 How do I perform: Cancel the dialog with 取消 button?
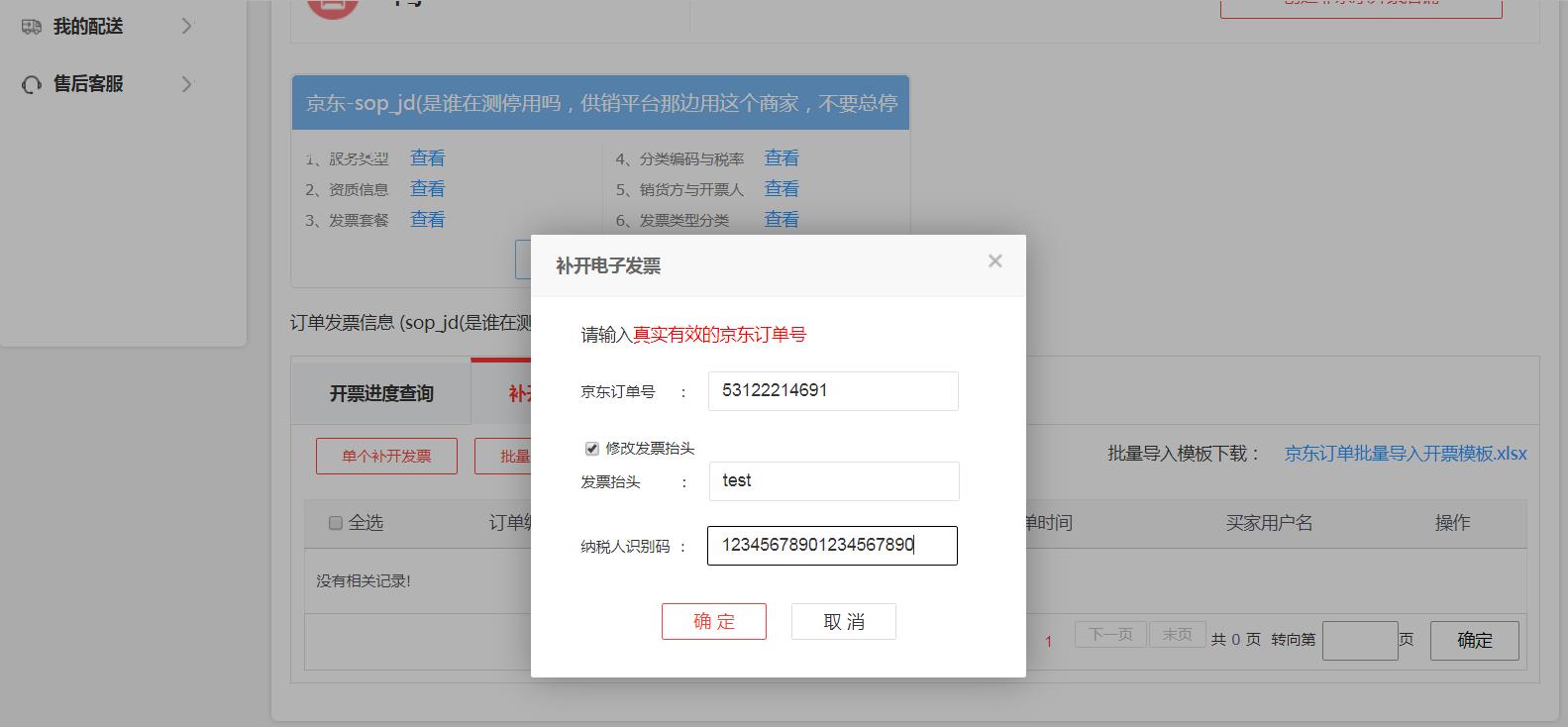844,621
